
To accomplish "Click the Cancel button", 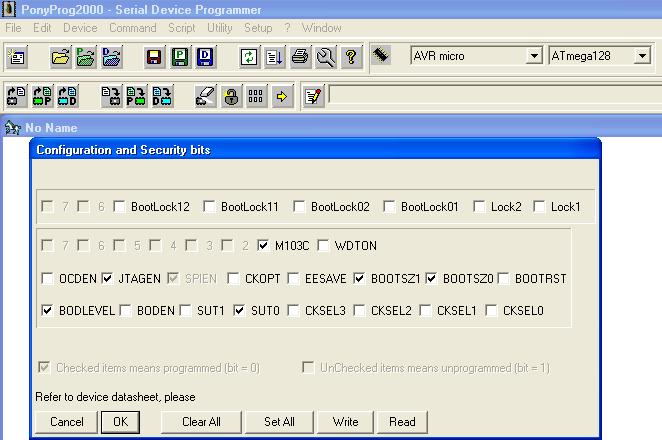I will coord(66,422).
